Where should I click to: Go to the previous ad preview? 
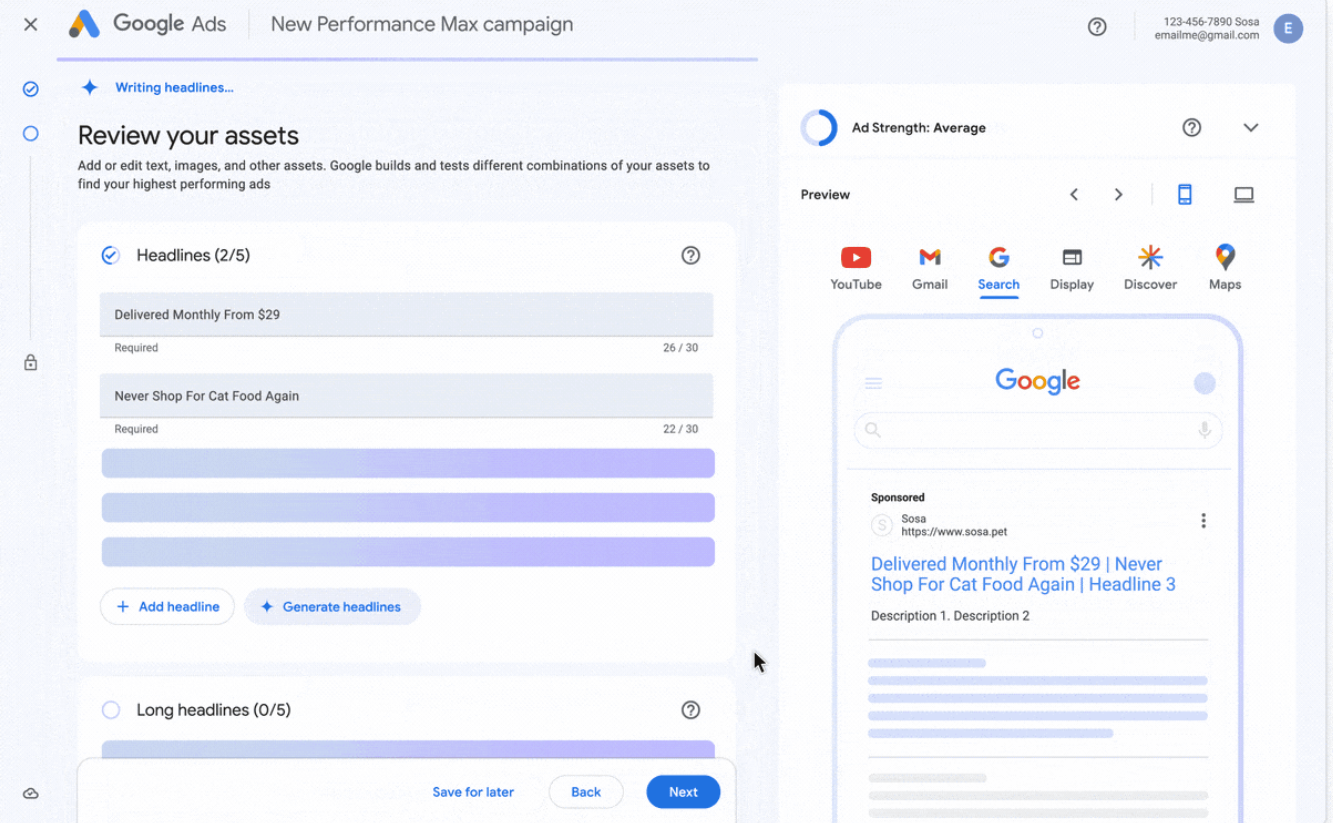pos(1074,195)
